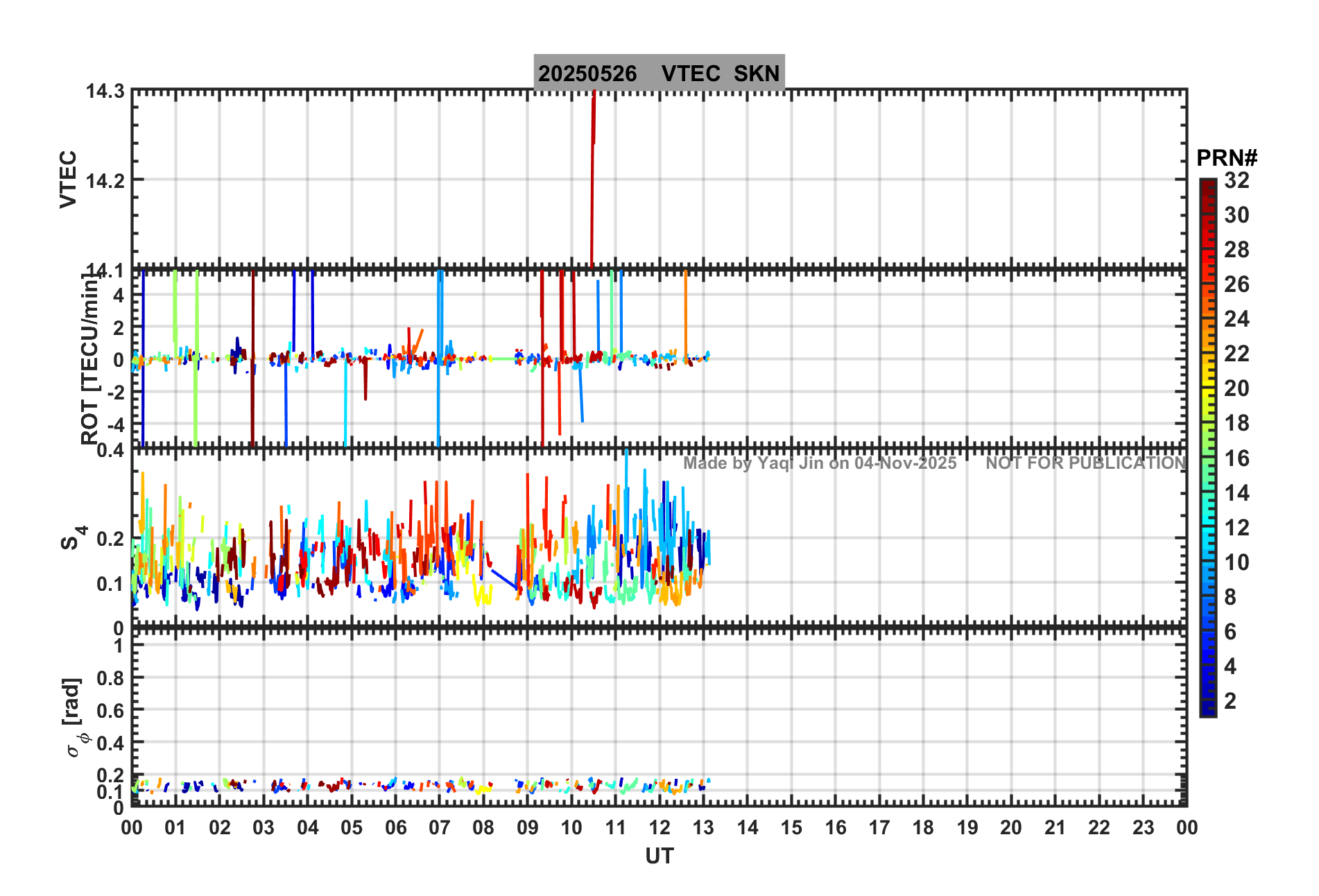
Task: Click the "05" hour tick on UT axis
Action: [352, 827]
